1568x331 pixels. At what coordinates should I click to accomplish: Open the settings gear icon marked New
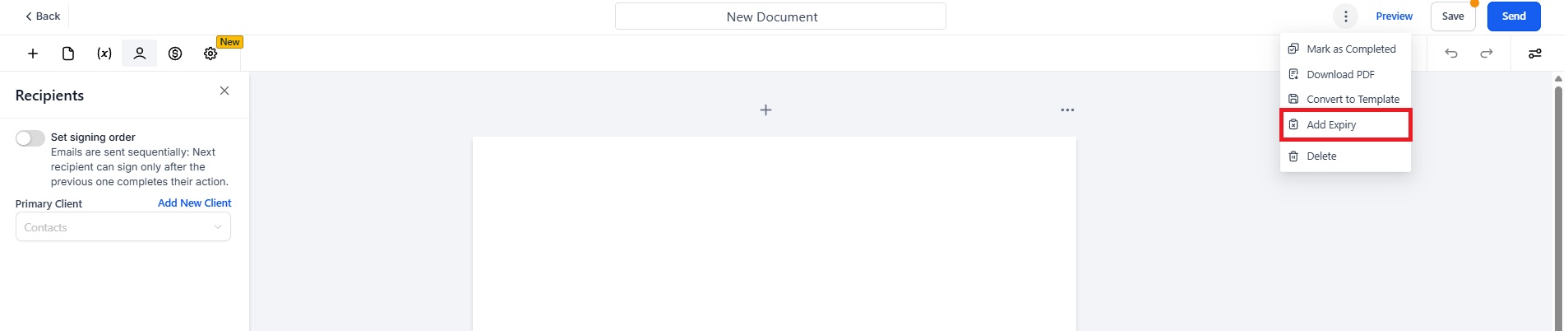[x=210, y=54]
